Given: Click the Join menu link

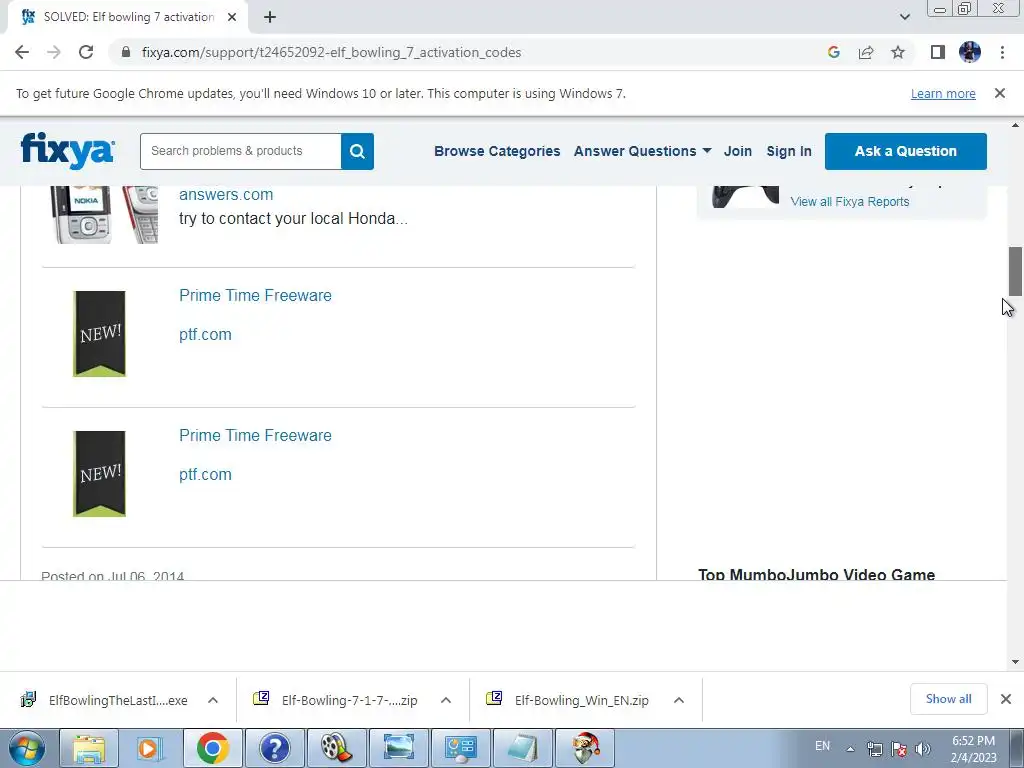Looking at the screenshot, I should pos(738,151).
